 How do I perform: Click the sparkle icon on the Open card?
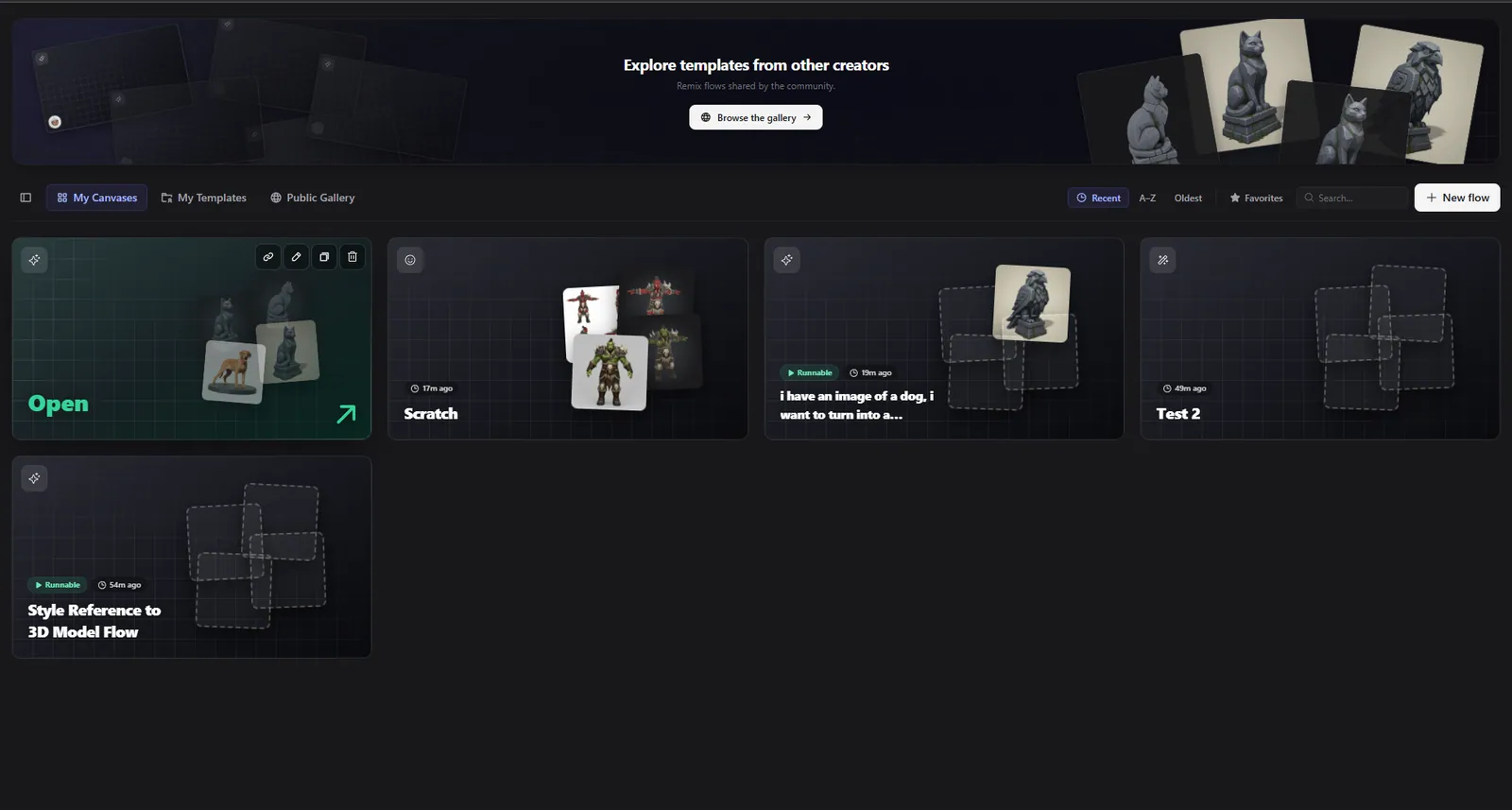(35, 260)
